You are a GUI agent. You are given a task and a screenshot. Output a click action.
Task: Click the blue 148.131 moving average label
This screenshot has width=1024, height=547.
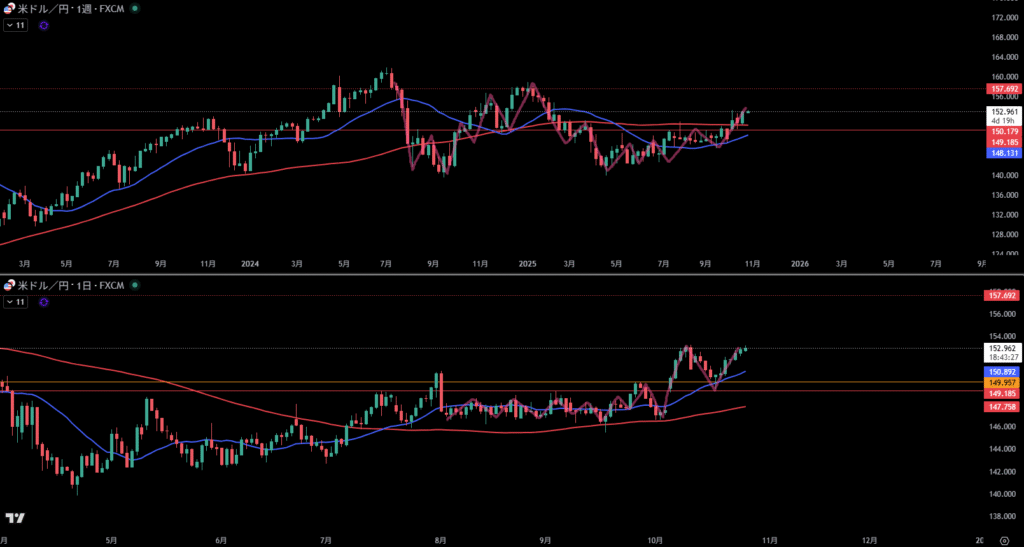click(x=1002, y=154)
